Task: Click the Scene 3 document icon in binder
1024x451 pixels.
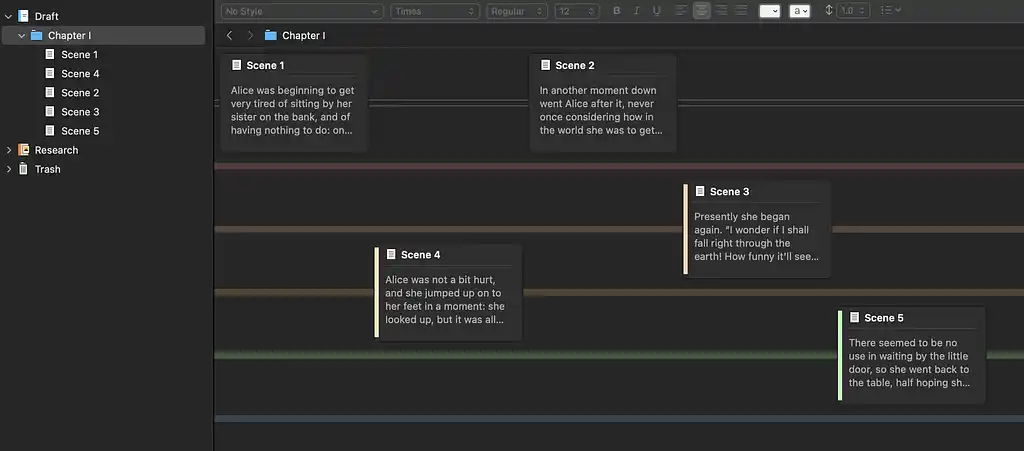Action: [50, 112]
